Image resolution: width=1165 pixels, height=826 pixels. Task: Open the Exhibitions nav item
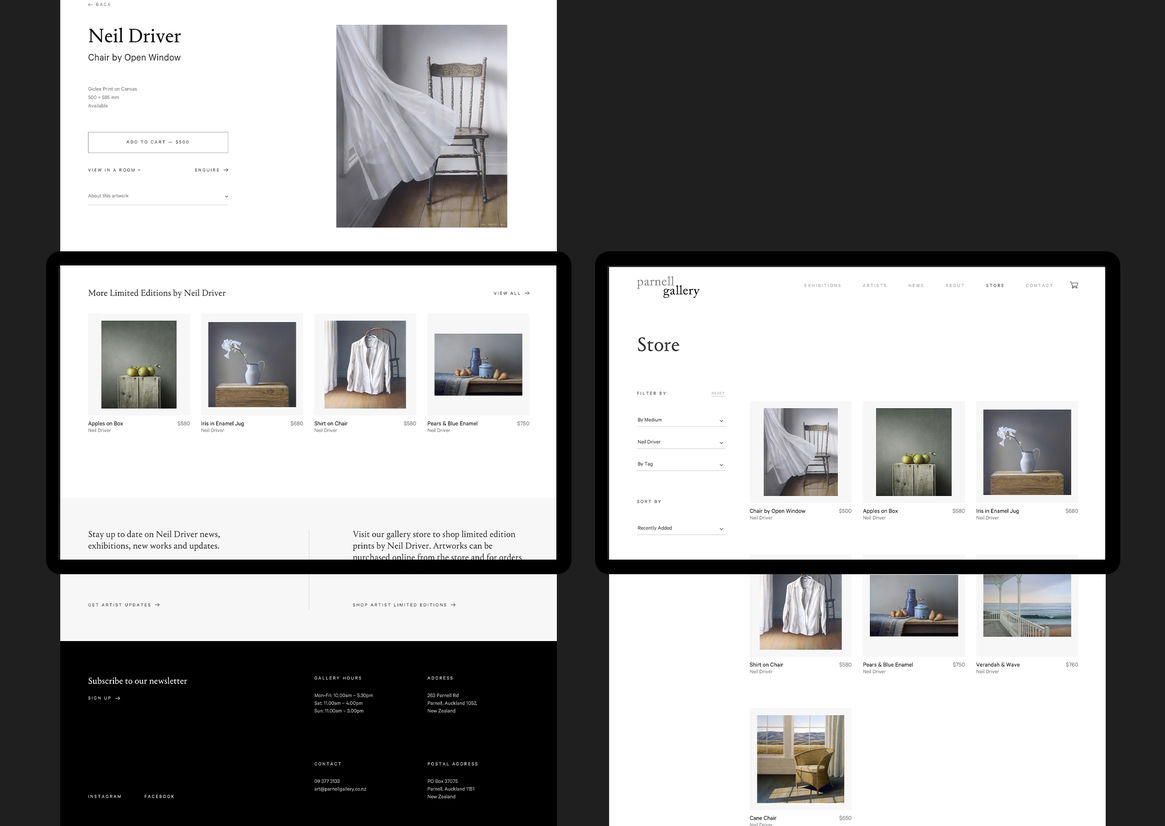[x=822, y=286]
